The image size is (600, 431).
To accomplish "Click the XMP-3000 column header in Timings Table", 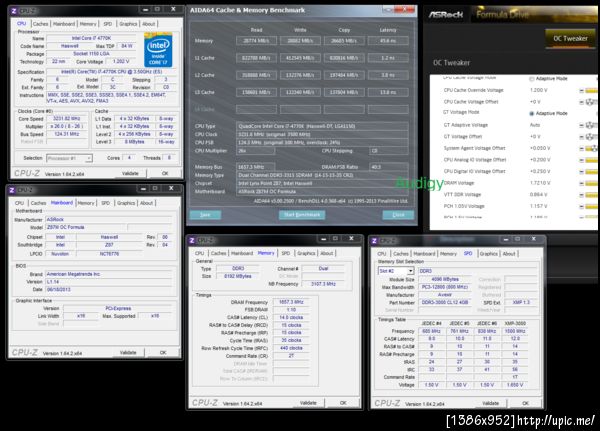I will click(x=515, y=323).
